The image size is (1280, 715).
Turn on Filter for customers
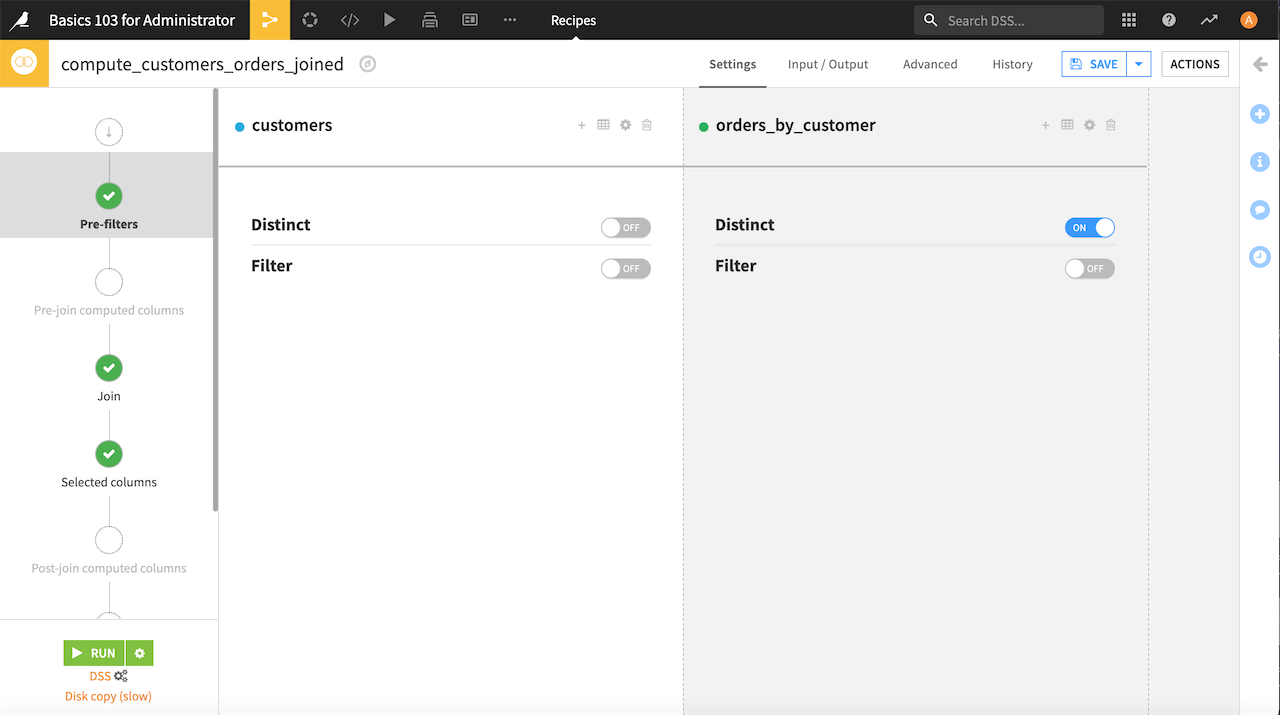coord(625,268)
